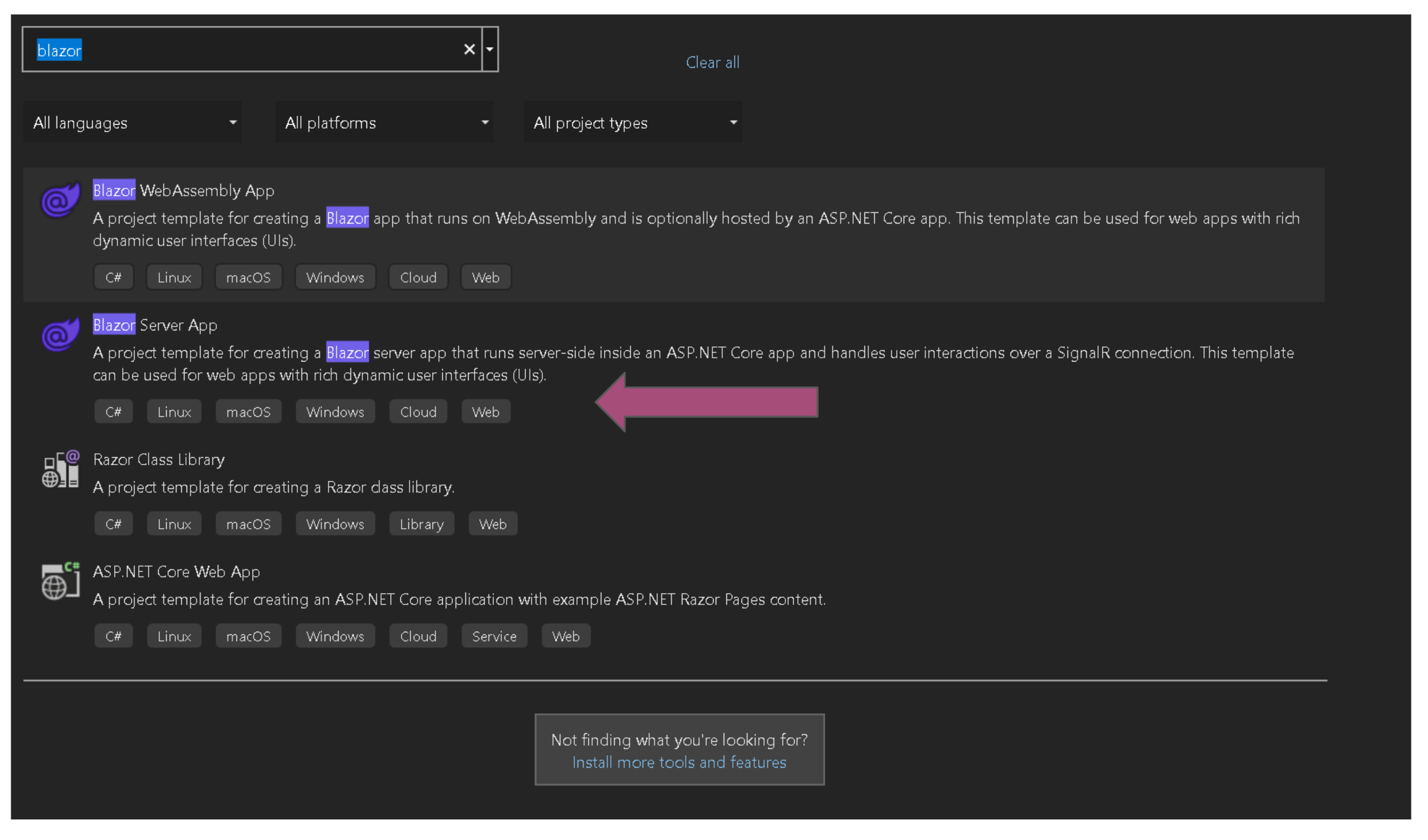Viewport: 1428px width, 840px height.
Task: Click the Linux tag under Blazor WebAssembly App
Action: (174, 277)
